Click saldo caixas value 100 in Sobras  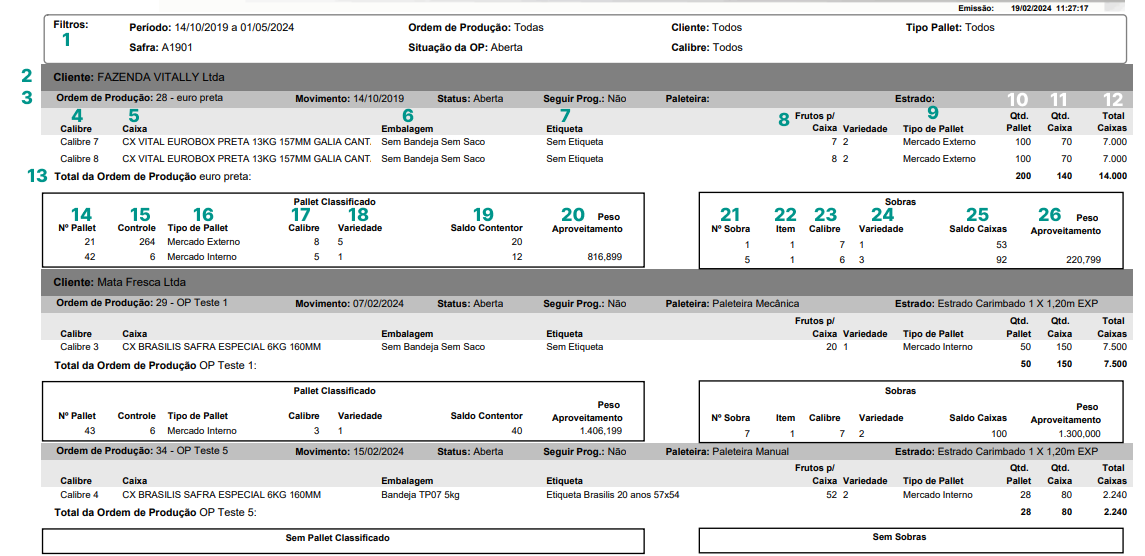pos(998,433)
